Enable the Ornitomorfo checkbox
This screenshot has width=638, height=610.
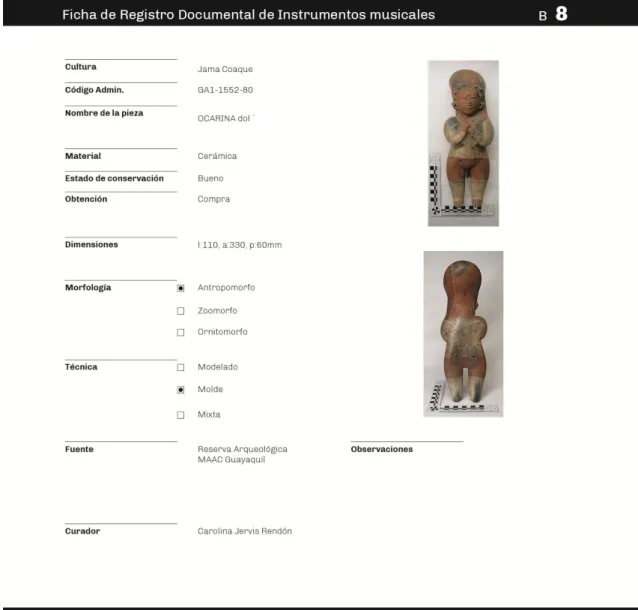click(181, 332)
